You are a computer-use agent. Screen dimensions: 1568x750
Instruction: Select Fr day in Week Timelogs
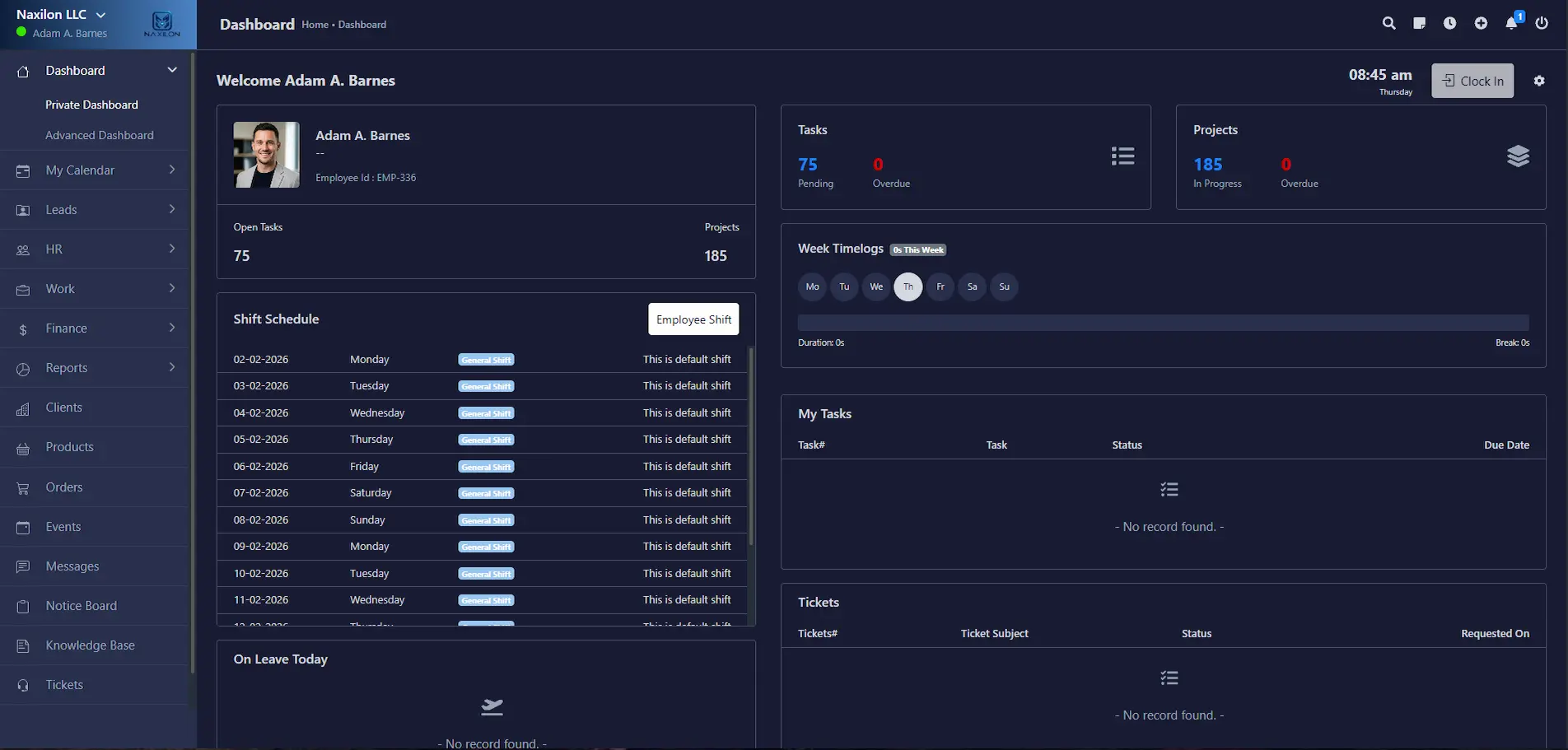pos(940,286)
